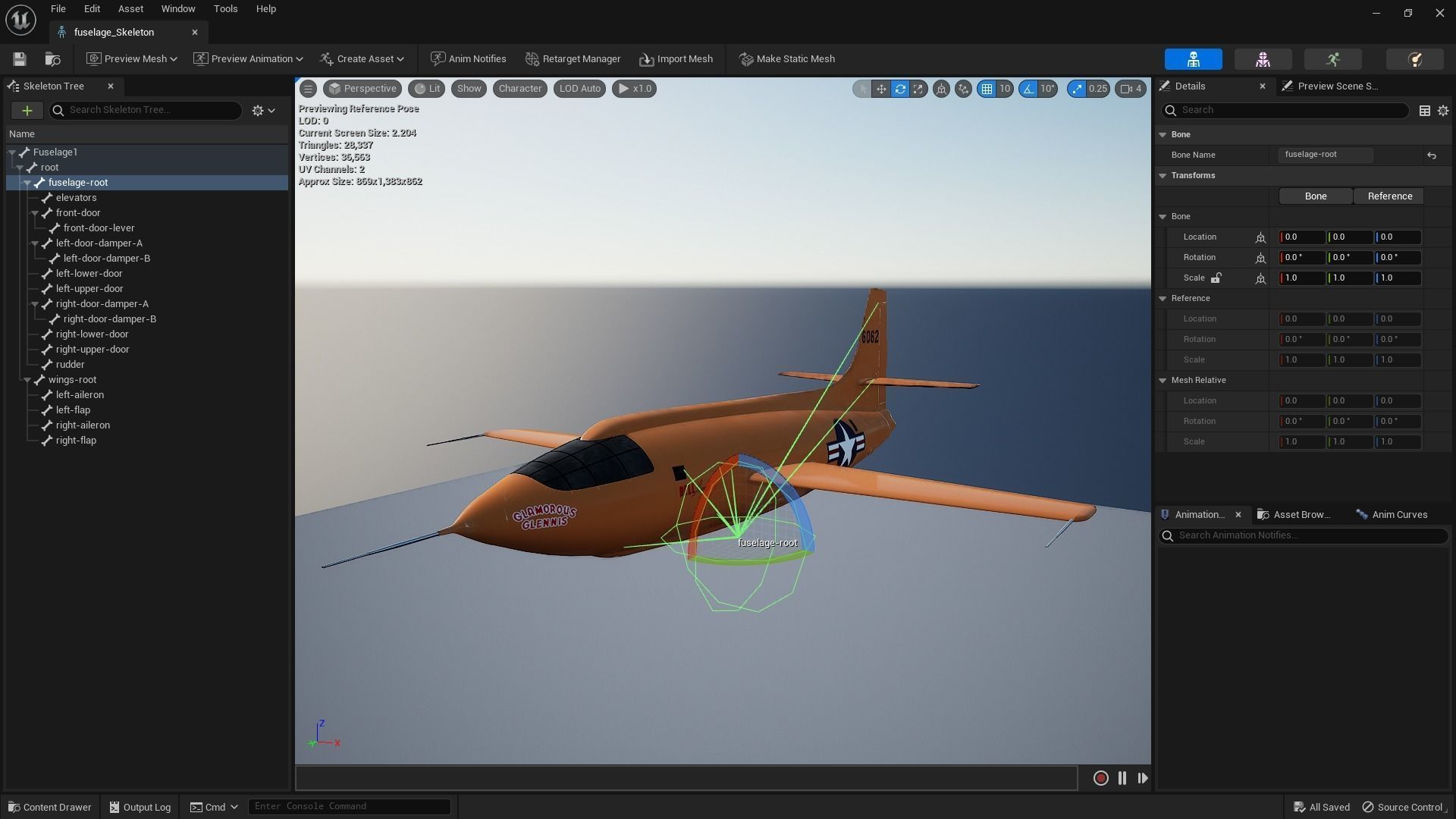Pause the preview playback
Image resolution: width=1456 pixels, height=819 pixels.
(1122, 778)
